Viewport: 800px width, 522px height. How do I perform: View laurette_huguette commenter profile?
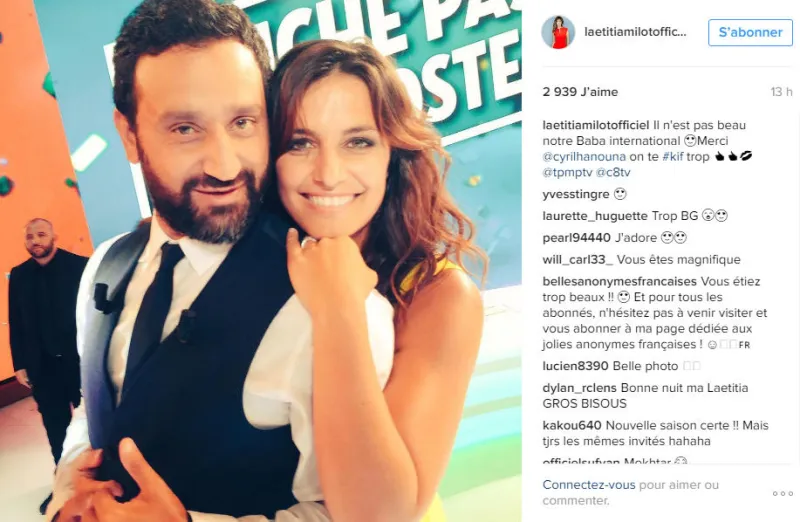pos(595,216)
